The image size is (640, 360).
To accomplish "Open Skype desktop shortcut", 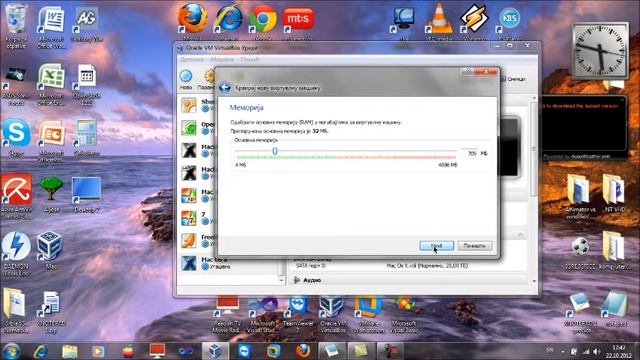I will (x=16, y=137).
